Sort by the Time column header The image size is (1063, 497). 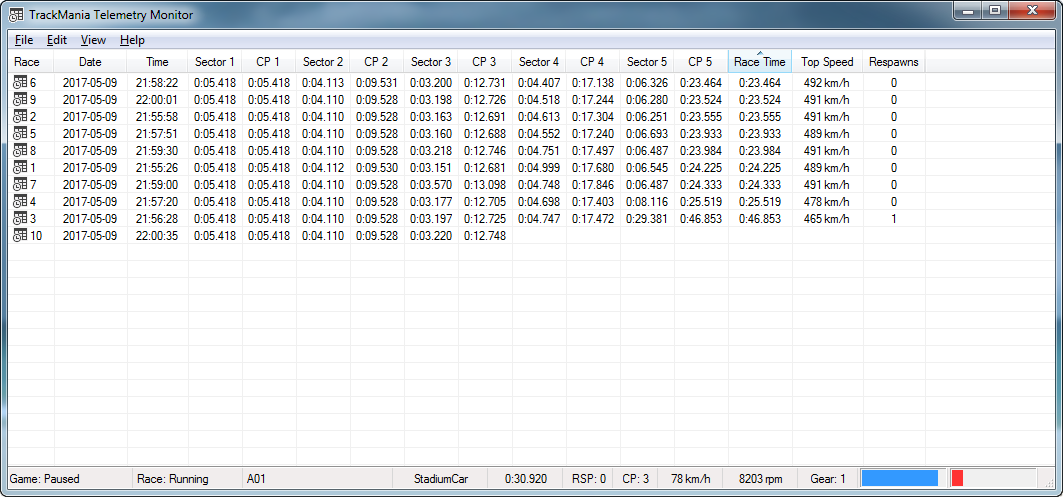pyautogui.click(x=157, y=62)
